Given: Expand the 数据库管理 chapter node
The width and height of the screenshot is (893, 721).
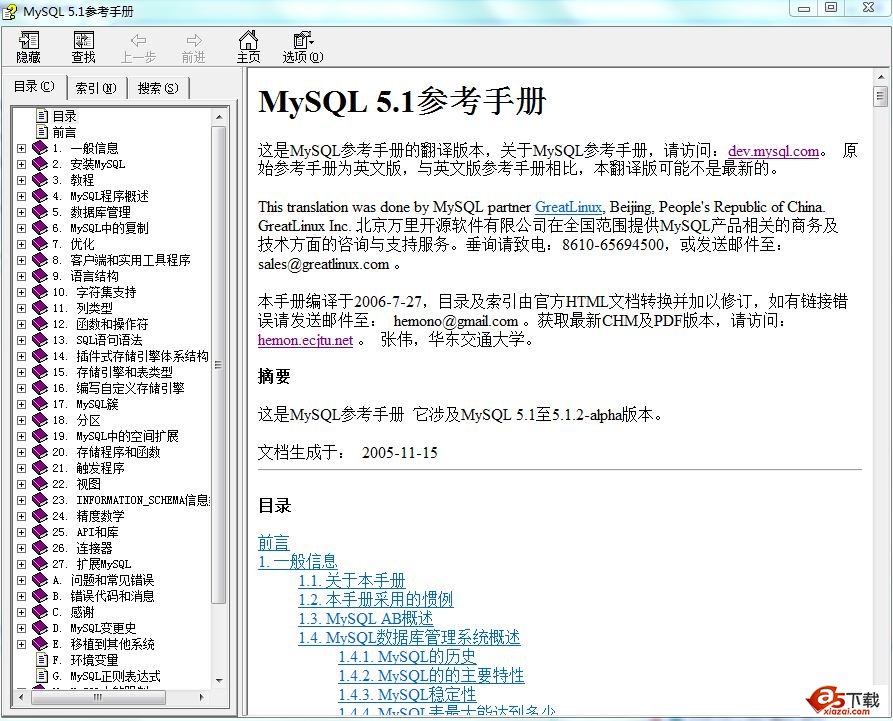Looking at the screenshot, I should (x=21, y=212).
